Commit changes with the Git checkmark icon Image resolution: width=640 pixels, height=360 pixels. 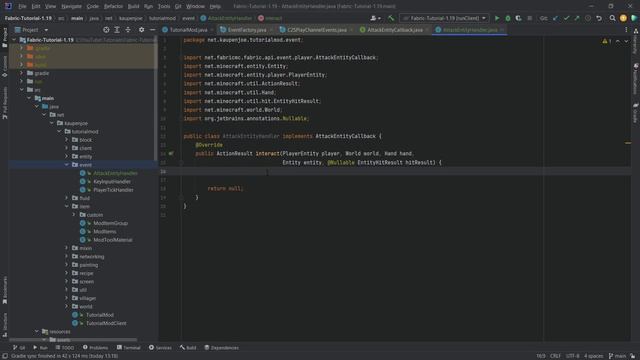pyautogui.click(x=566, y=18)
